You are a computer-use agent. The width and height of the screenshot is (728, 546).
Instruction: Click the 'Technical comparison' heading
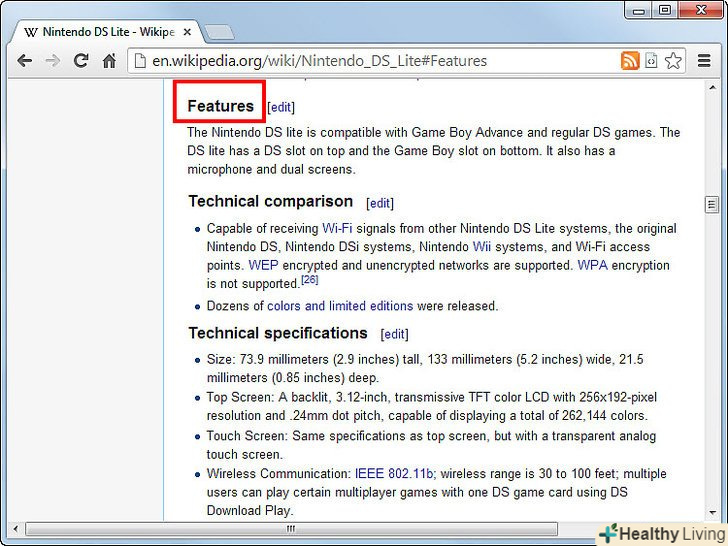(x=271, y=202)
